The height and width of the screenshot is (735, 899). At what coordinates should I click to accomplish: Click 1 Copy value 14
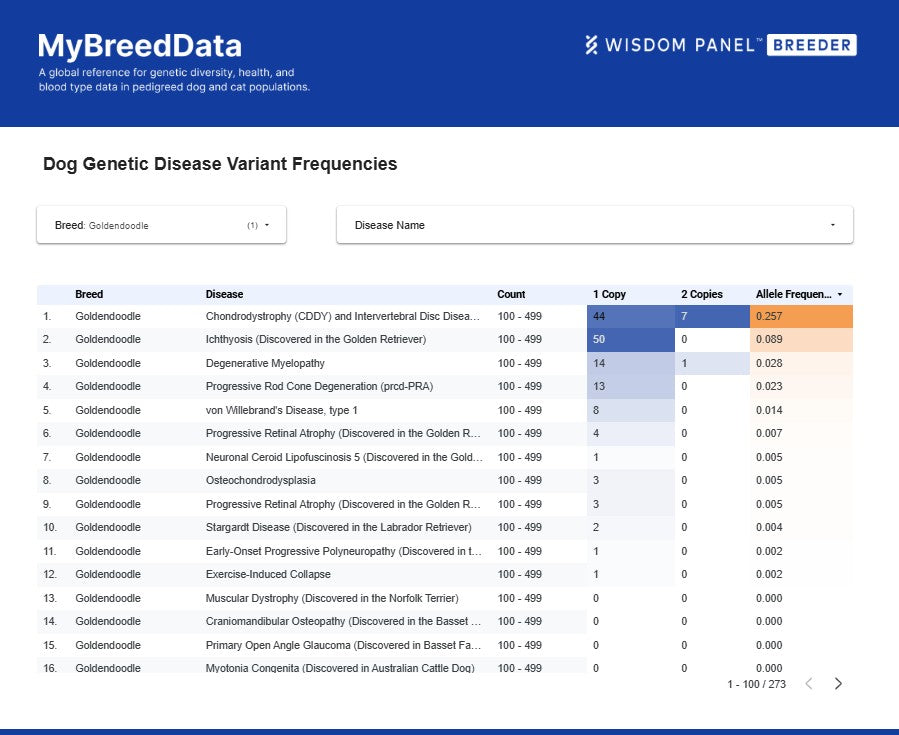(631, 363)
